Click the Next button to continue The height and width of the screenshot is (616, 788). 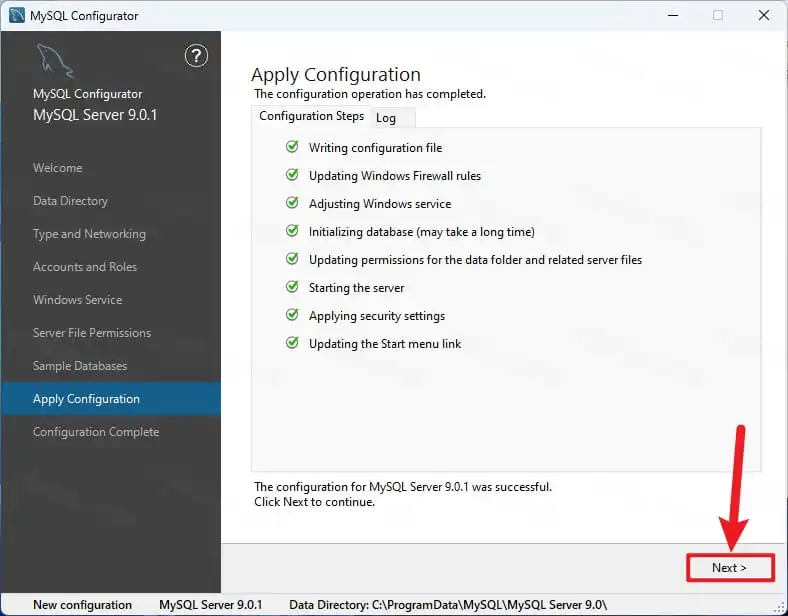tap(730, 568)
